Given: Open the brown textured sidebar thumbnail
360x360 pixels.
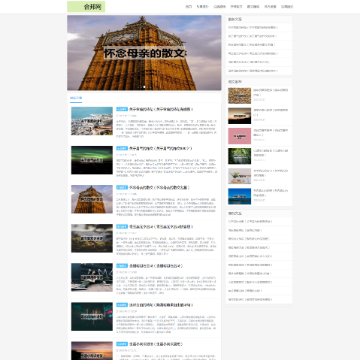Looking at the screenshot, I should point(239,96).
